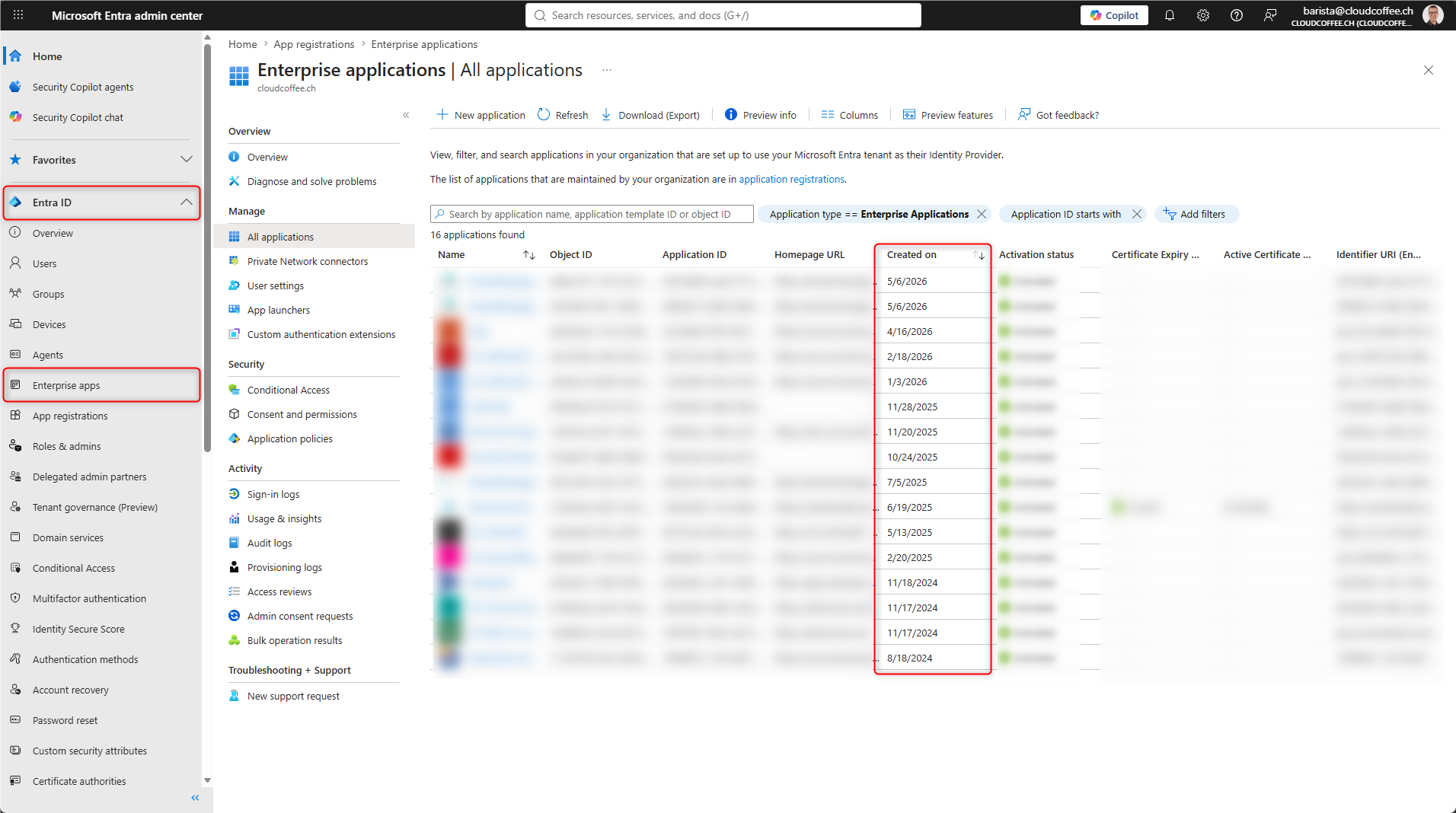Remove the Application ID starts with filter
The width and height of the screenshot is (1456, 813).
click(x=1137, y=214)
